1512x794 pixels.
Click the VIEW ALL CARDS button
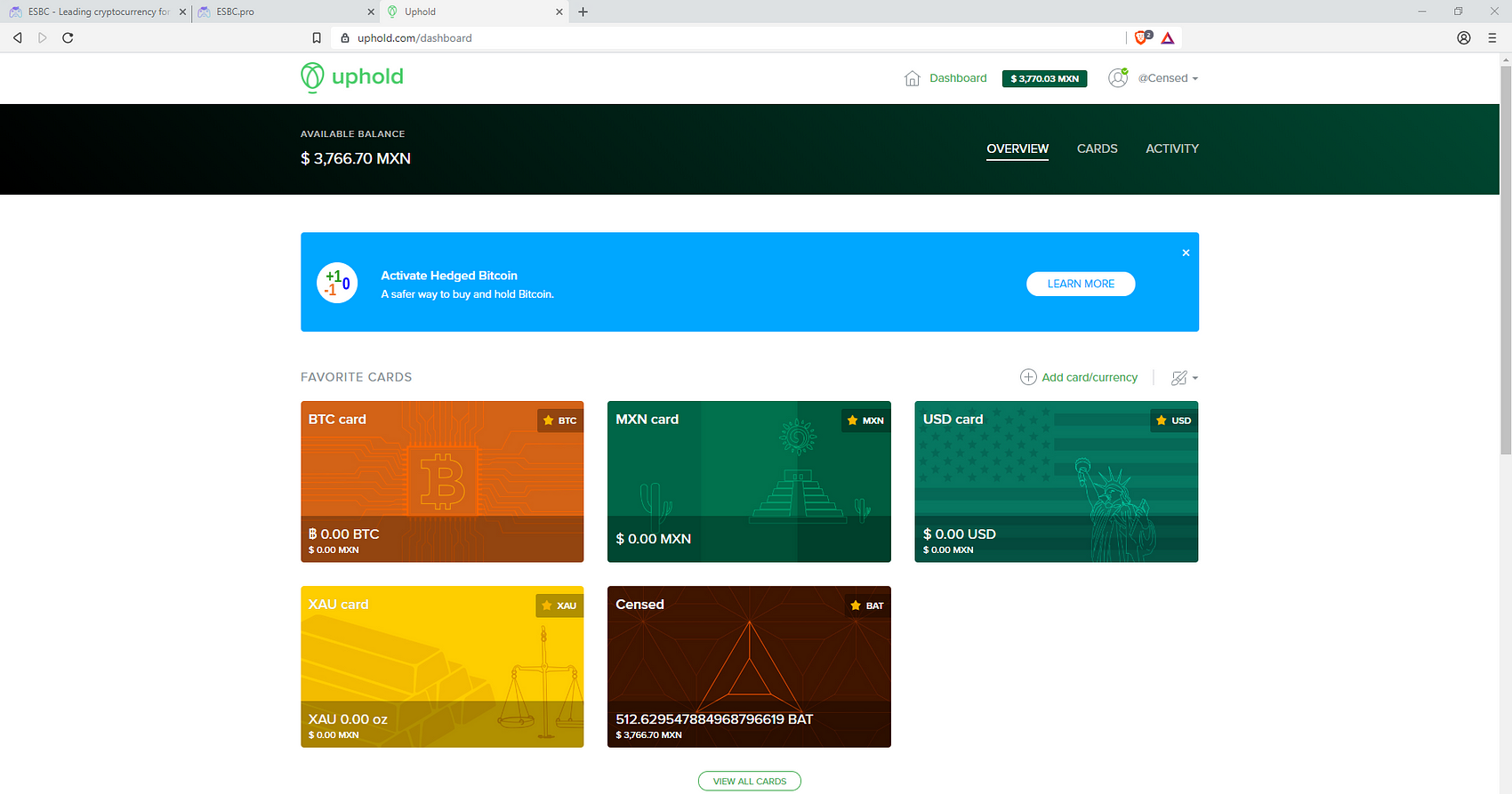pyautogui.click(x=750, y=782)
